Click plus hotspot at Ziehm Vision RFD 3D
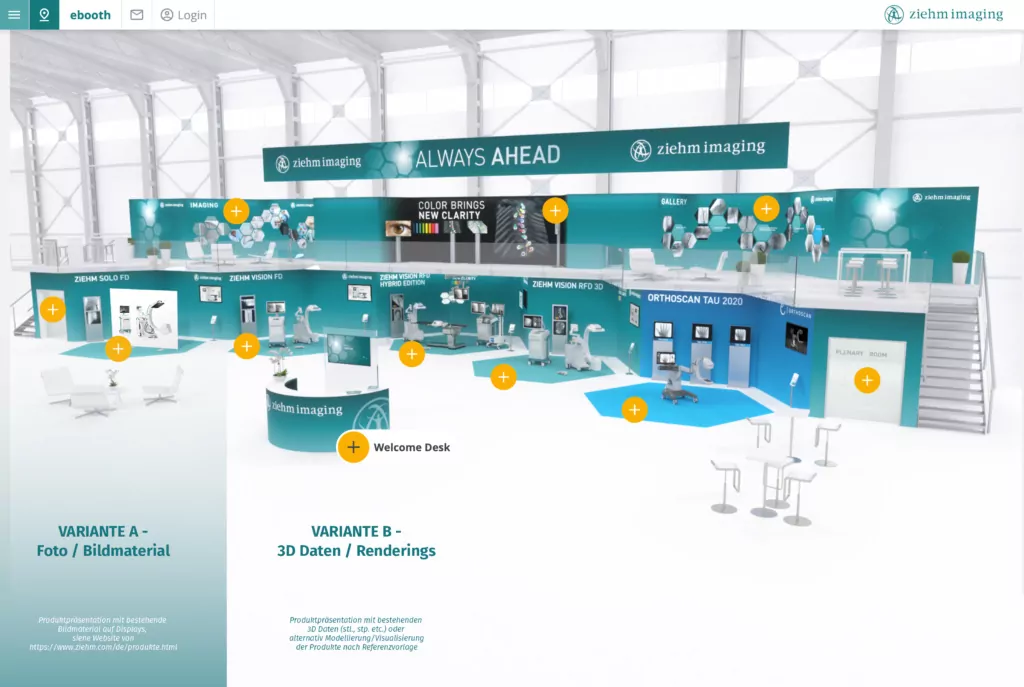Screen dimensions: 1024x687 tap(504, 377)
